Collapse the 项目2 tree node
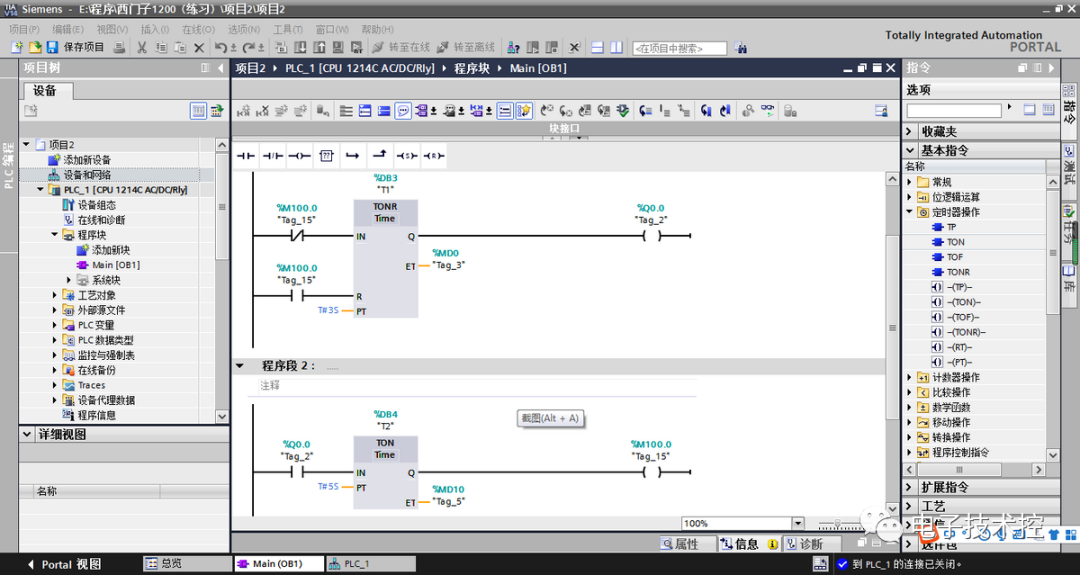 [x=27, y=145]
